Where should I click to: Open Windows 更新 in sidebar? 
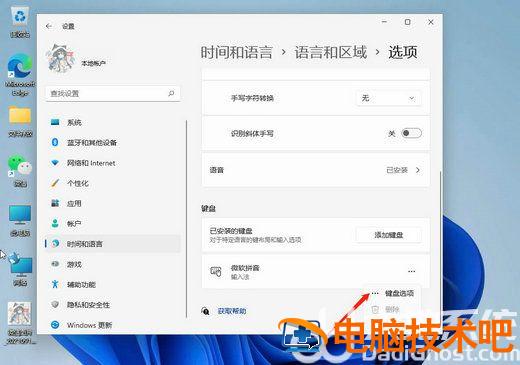(x=113, y=325)
